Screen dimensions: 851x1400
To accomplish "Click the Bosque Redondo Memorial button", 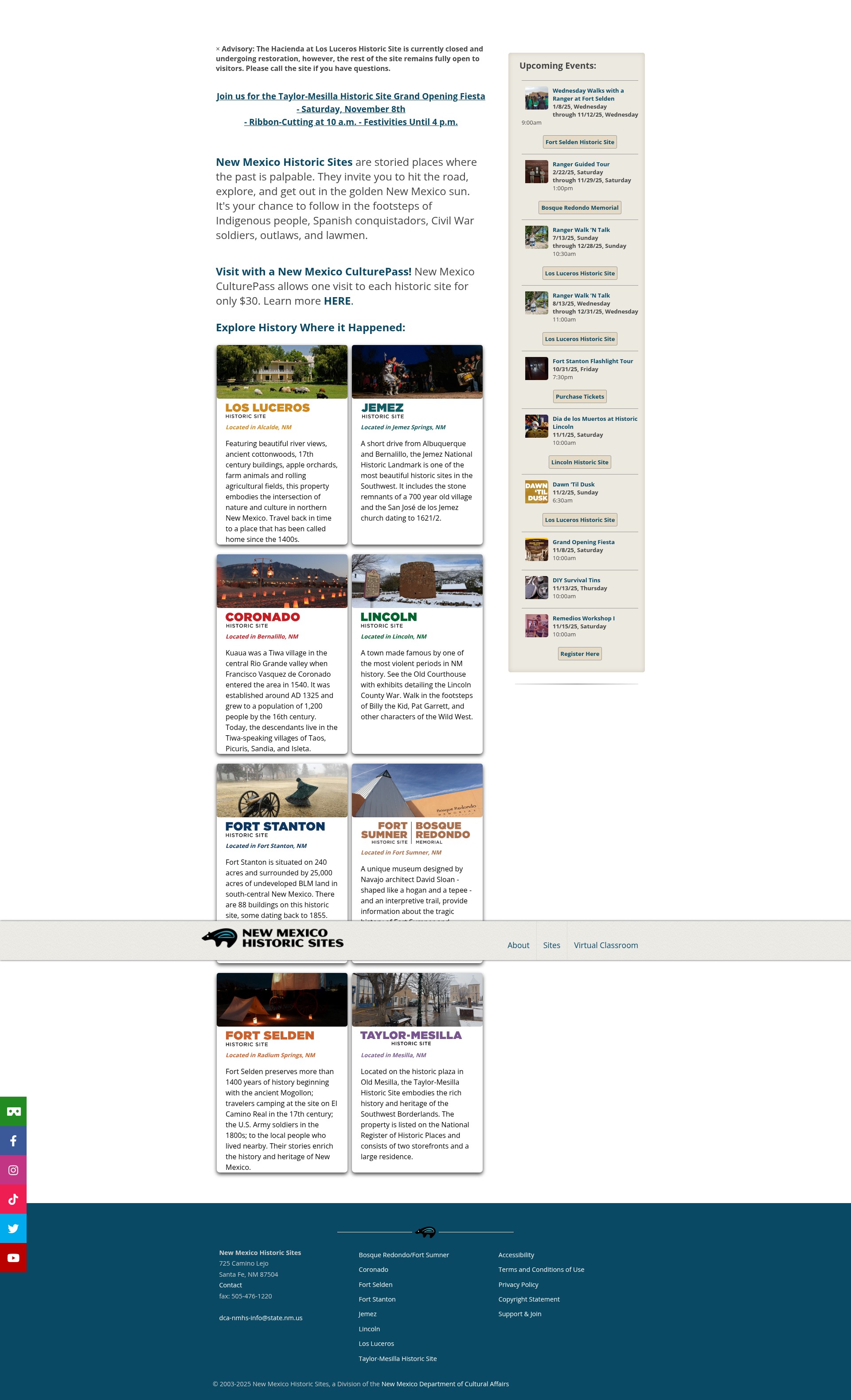I will click(x=580, y=208).
